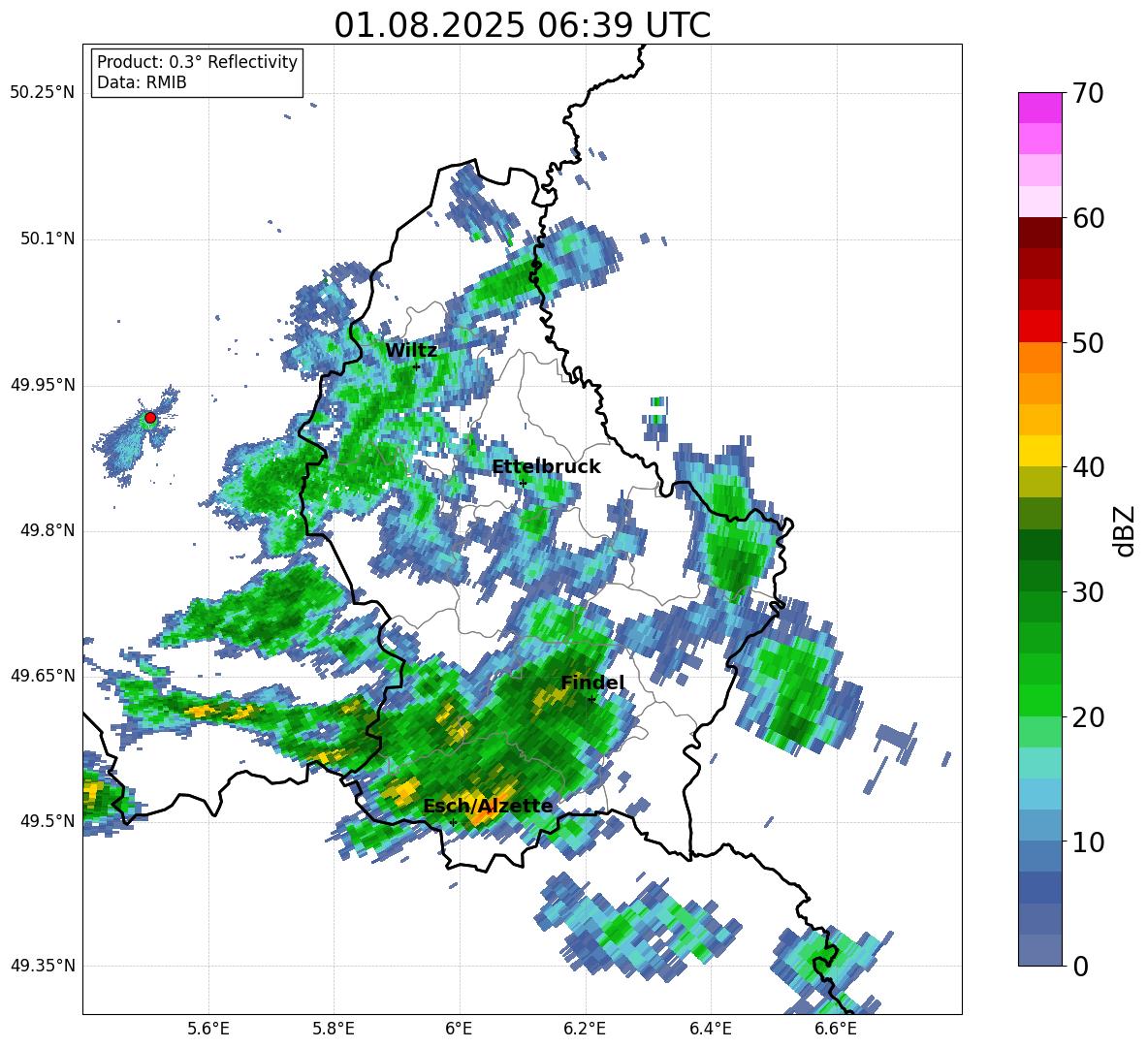Viewport: 1148px width, 1048px height.
Task: Click the Data: RMIB label
Action: (142, 82)
